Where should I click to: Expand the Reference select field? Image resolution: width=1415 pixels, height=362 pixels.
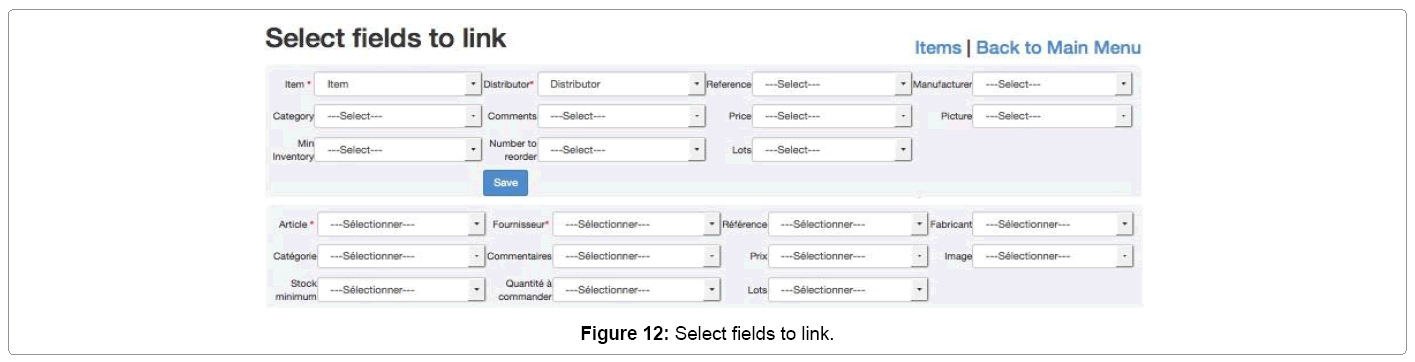pyautogui.click(x=832, y=85)
